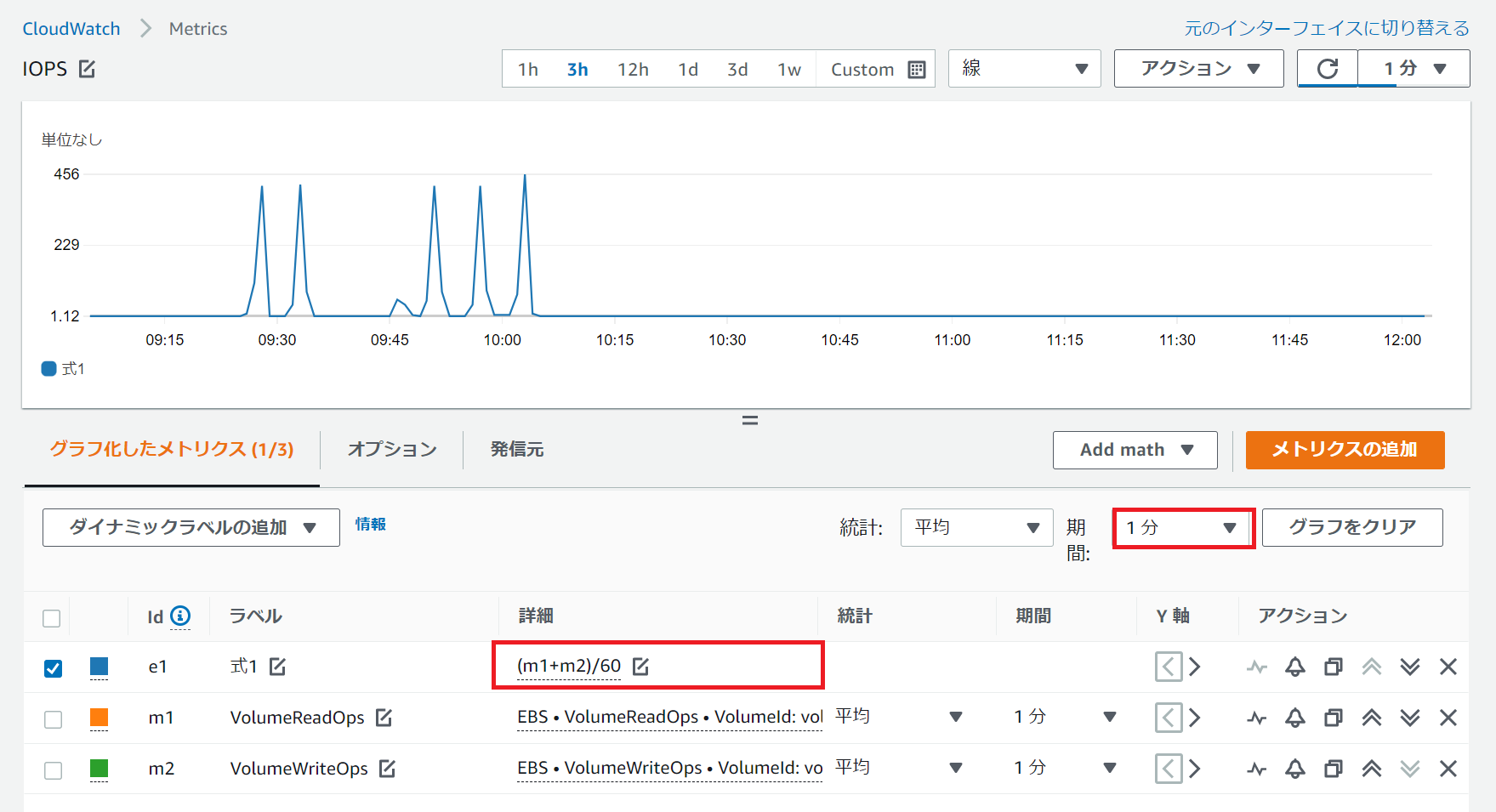
Task: Click the グラフをクリア button
Action: point(1352,527)
